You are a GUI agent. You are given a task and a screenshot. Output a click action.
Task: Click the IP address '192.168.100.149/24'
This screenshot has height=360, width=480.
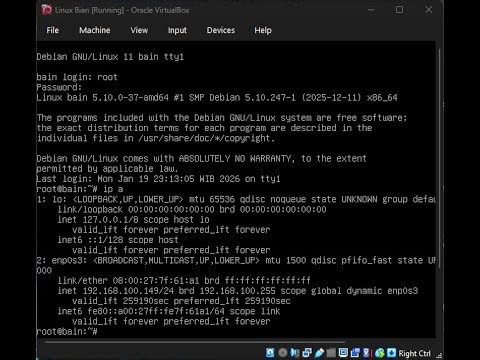click(128, 291)
